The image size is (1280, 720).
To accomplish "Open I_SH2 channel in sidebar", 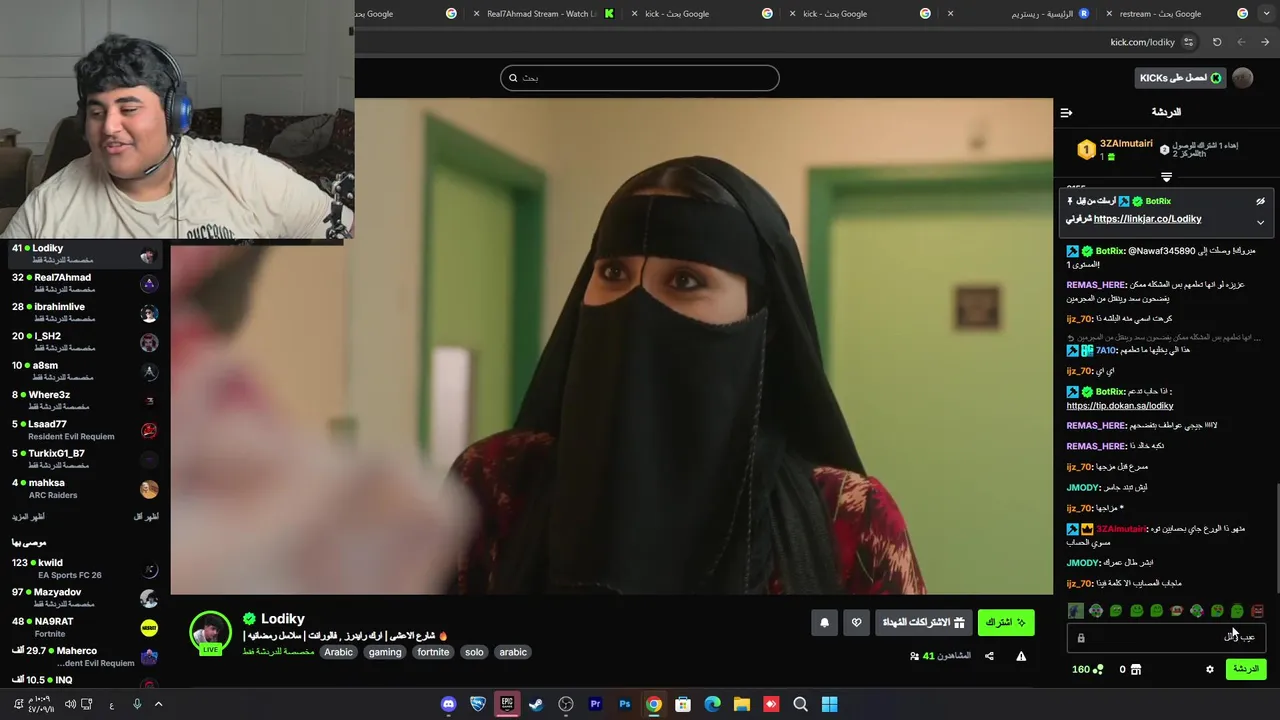I will (85, 342).
